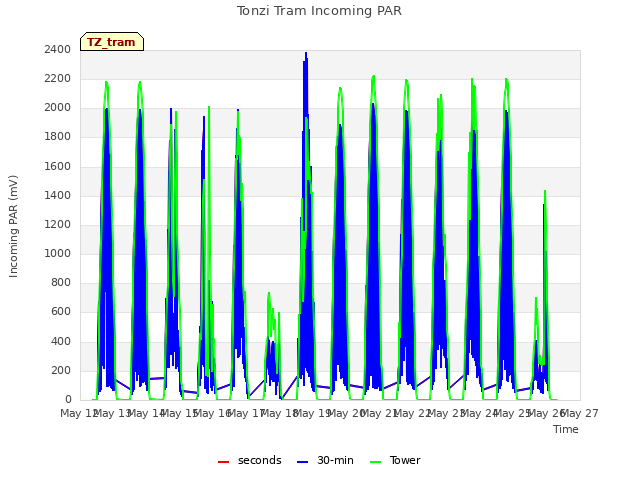Click the 400 y-axis tick label

click(x=61, y=341)
